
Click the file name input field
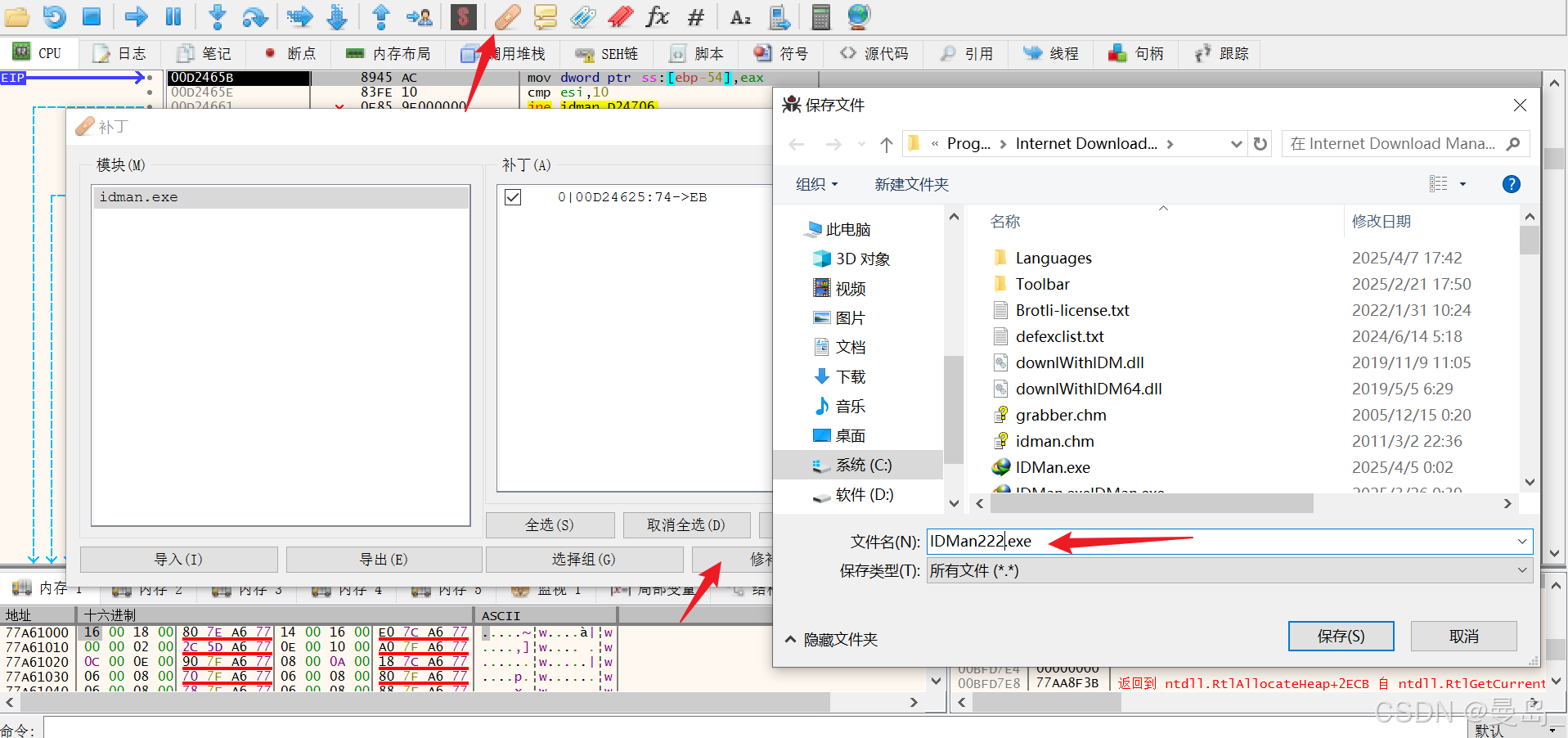coord(1219,541)
